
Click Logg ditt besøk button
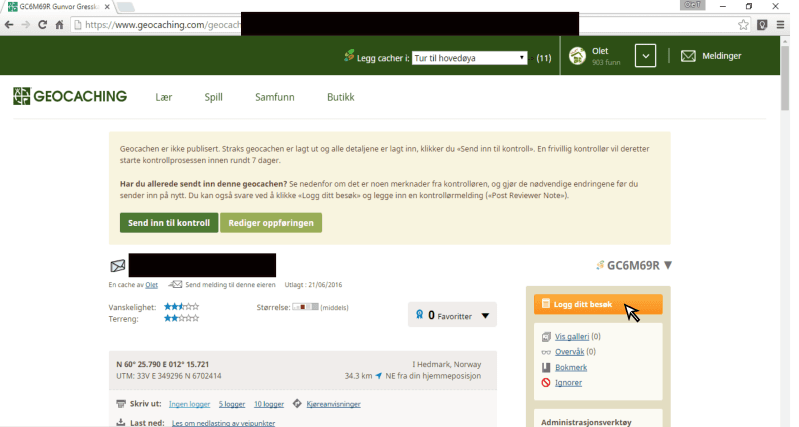click(x=598, y=304)
